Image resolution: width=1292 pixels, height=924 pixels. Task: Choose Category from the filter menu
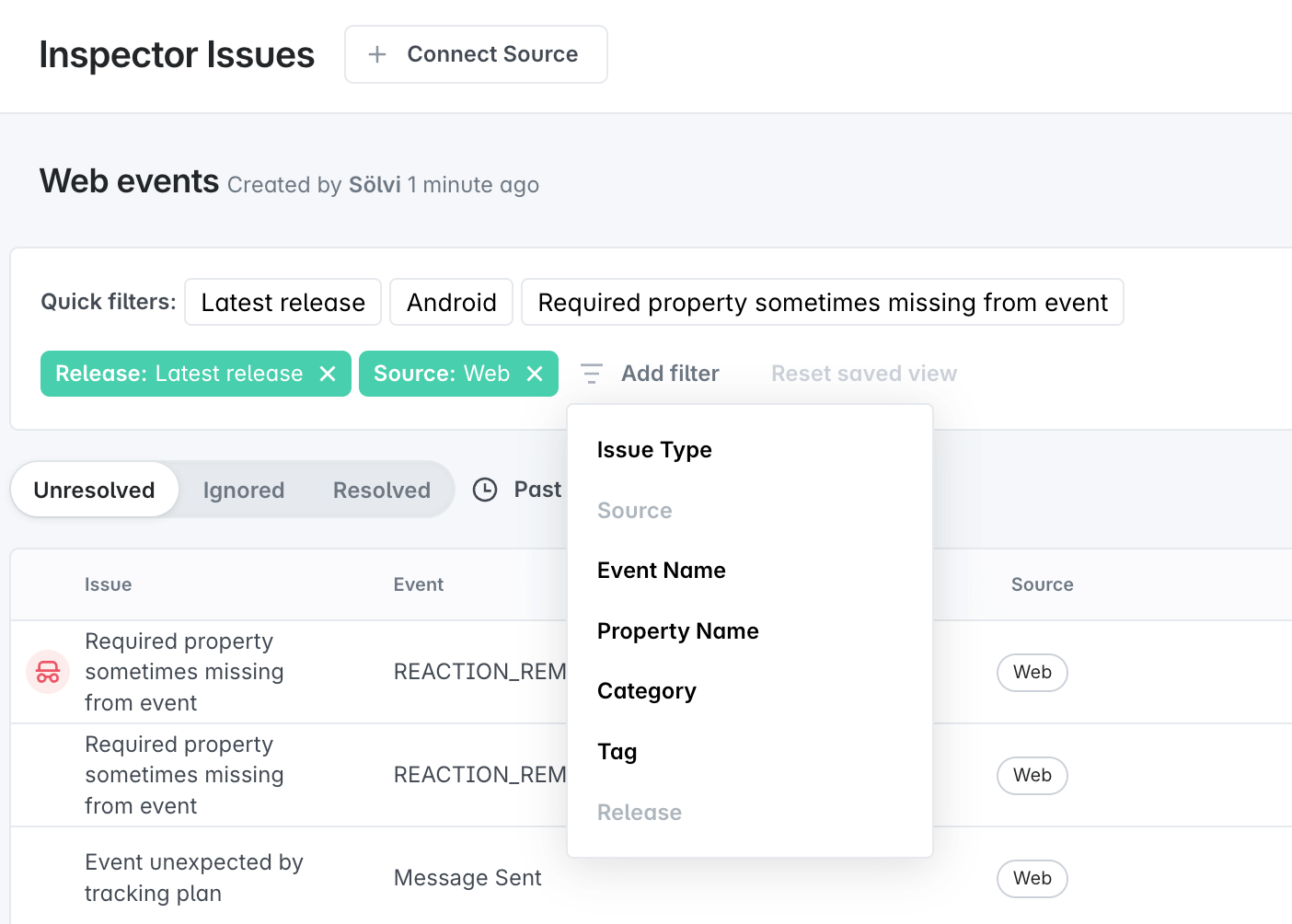647,691
